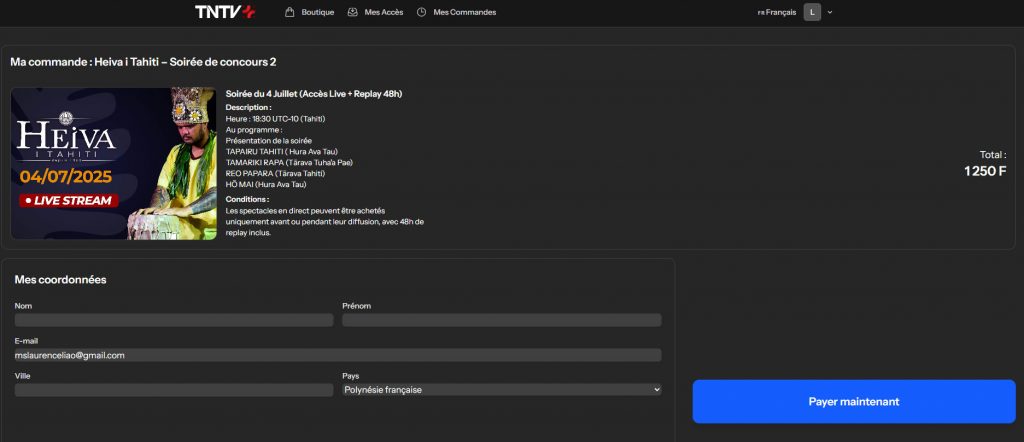The height and width of the screenshot is (442, 1024).
Task: Click the Boutique shopping bag icon
Action: pos(290,12)
